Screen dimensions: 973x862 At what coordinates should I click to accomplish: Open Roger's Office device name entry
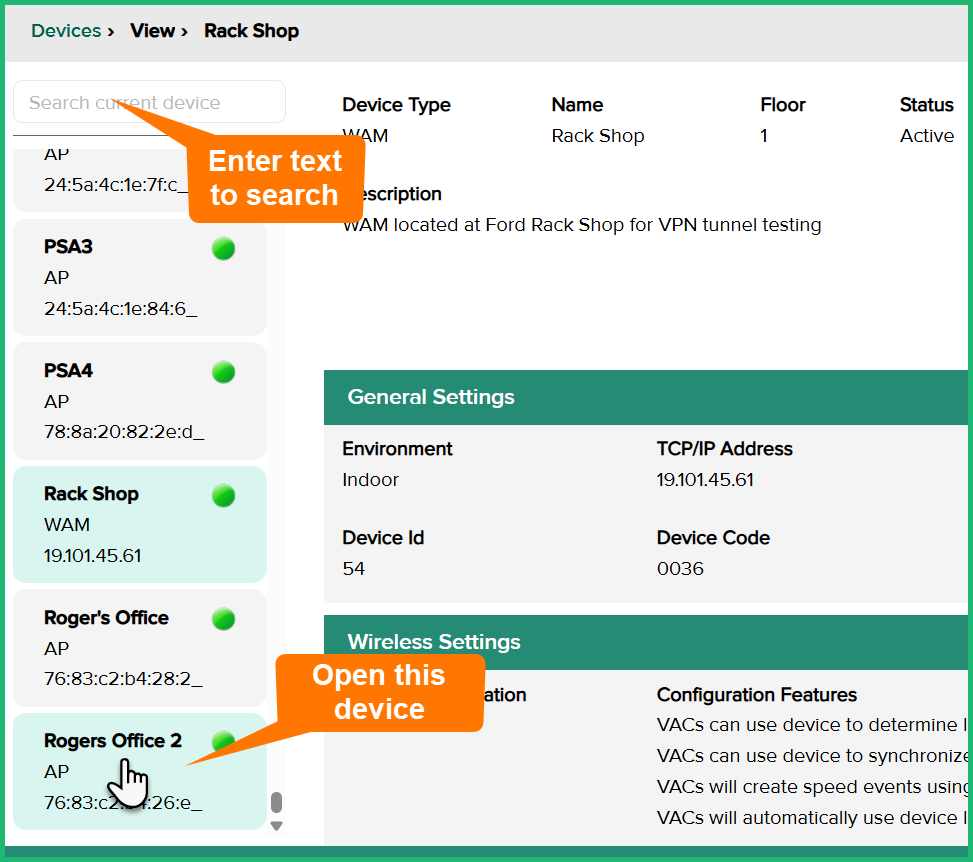106,618
